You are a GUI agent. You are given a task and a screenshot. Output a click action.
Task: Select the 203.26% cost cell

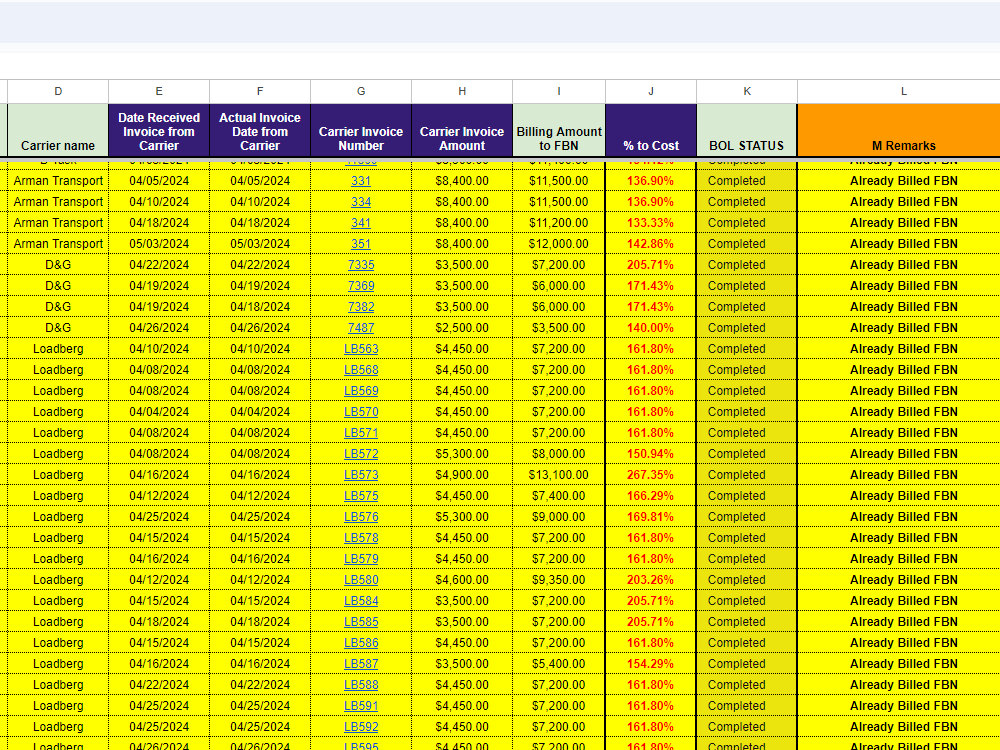pos(651,580)
